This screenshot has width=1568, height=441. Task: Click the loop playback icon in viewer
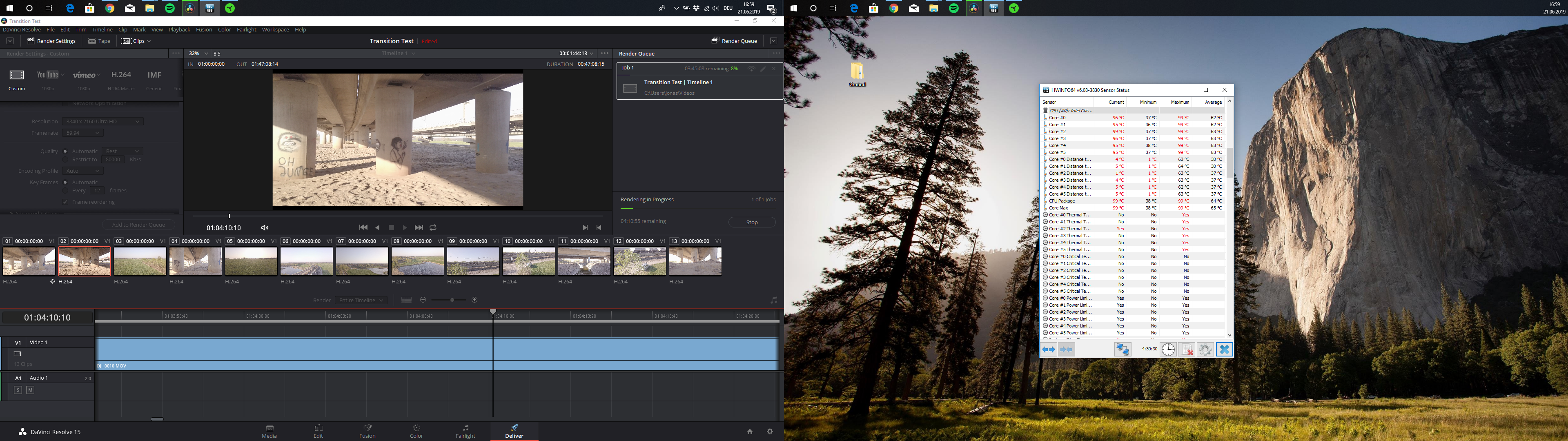coord(433,228)
